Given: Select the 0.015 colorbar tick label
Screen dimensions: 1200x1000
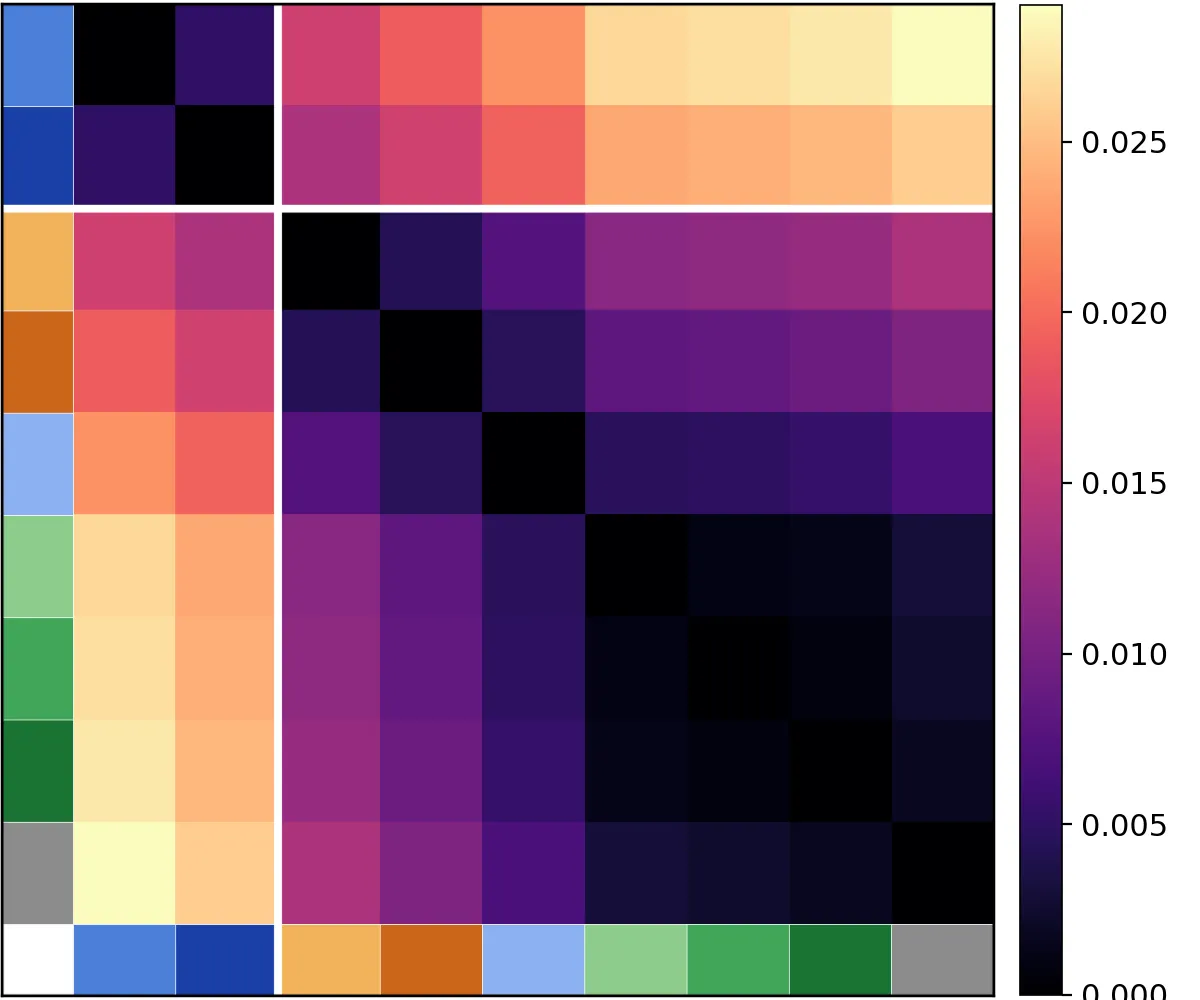Looking at the screenshot, I should 1125,484.
